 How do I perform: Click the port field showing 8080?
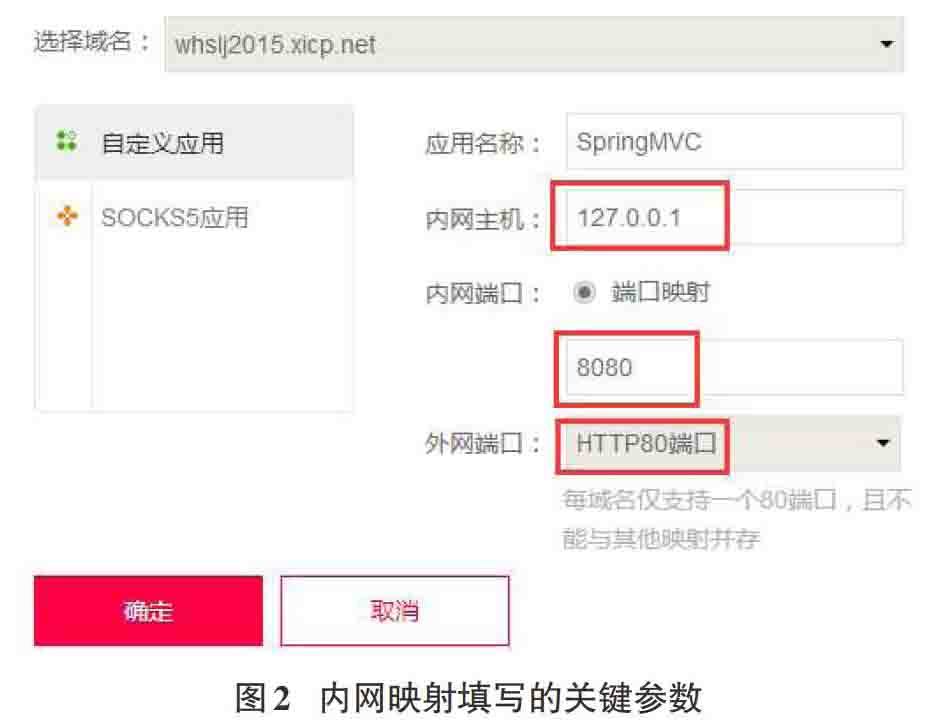[x=734, y=368]
